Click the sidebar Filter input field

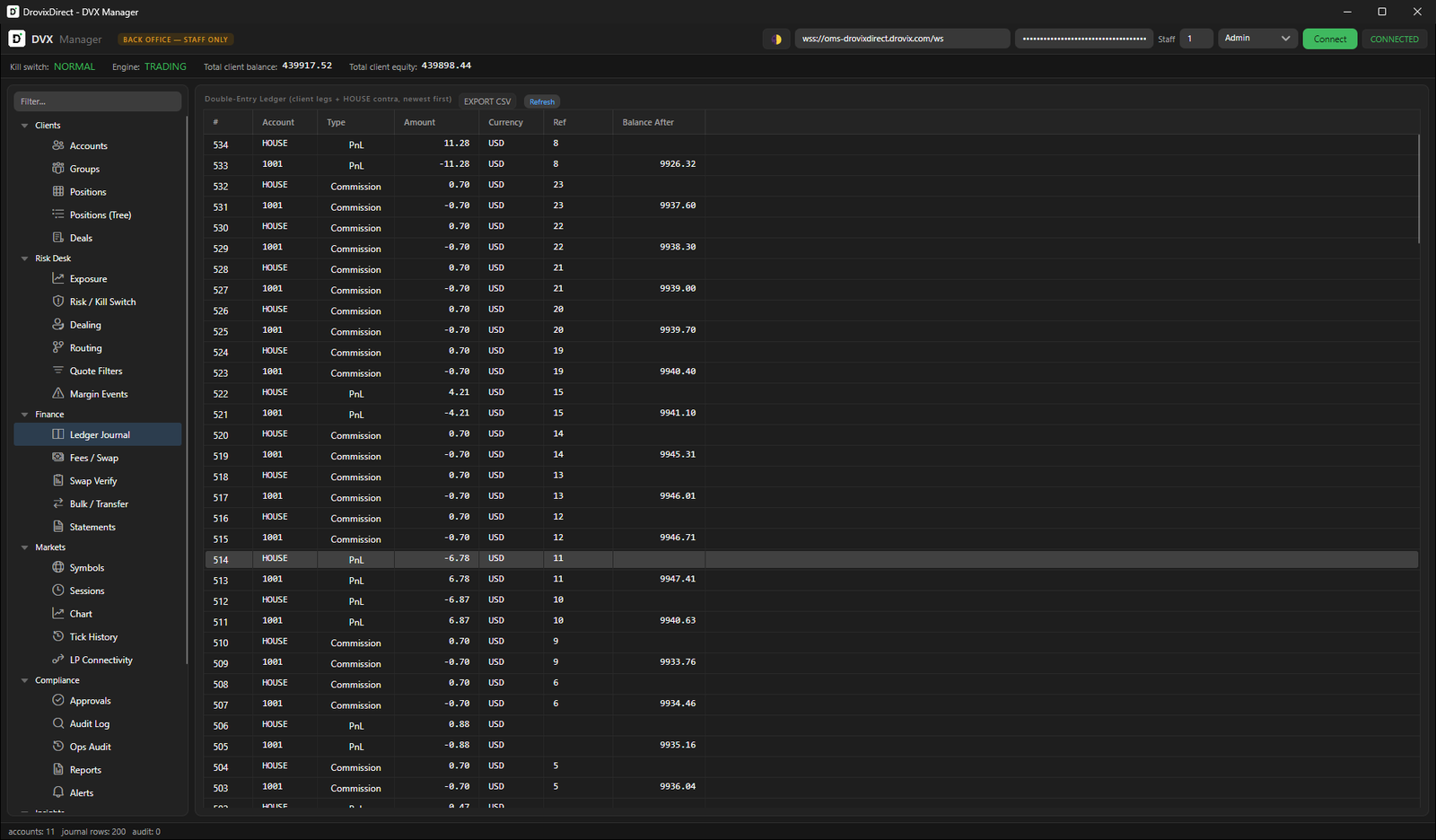(x=98, y=101)
